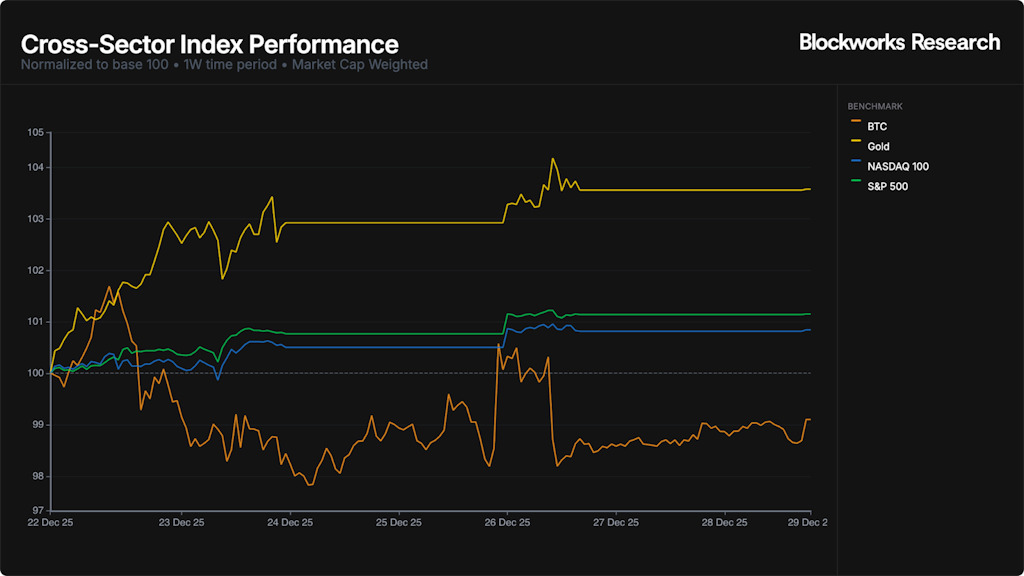Click the 26 Dec 25 date label
Image resolution: width=1024 pixels, height=576 pixels.
pyautogui.click(x=507, y=523)
